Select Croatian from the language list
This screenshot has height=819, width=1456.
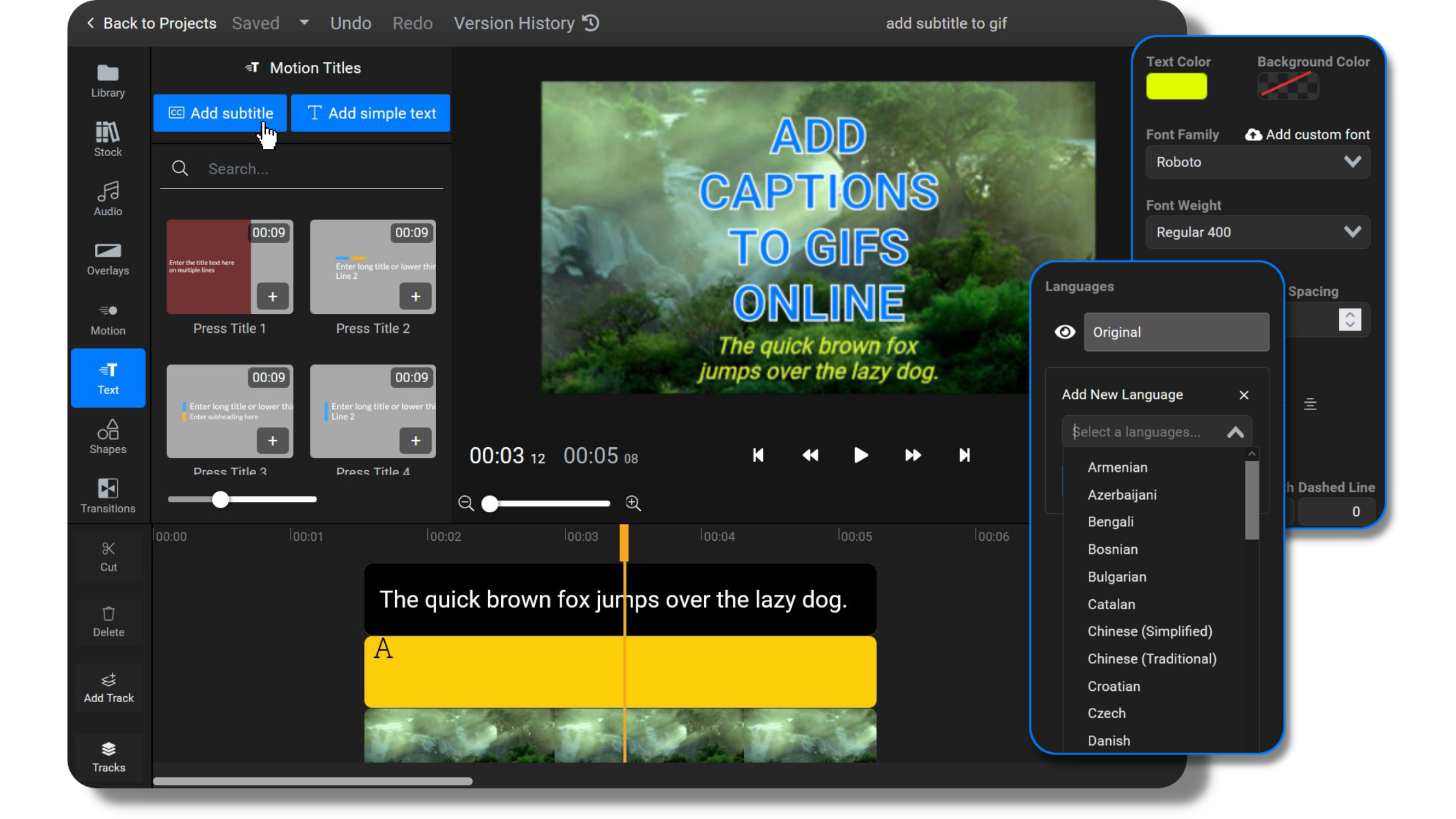point(1113,686)
